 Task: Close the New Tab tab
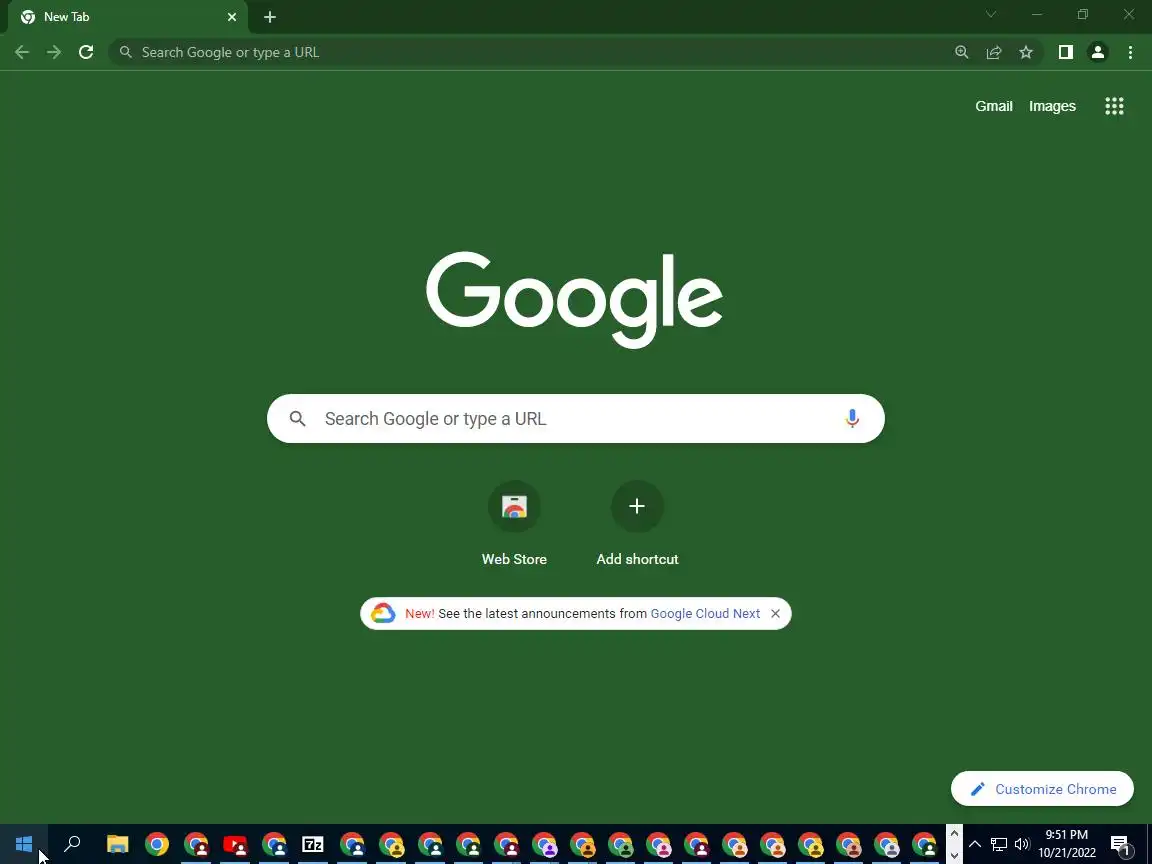tap(232, 17)
